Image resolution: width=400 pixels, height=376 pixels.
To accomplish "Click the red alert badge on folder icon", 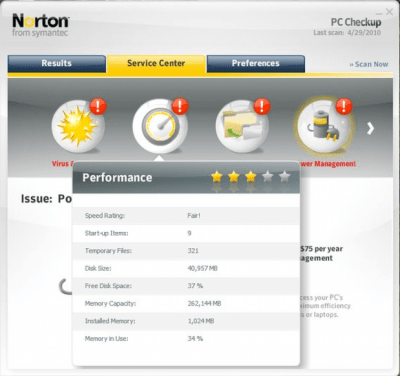I will [262, 106].
